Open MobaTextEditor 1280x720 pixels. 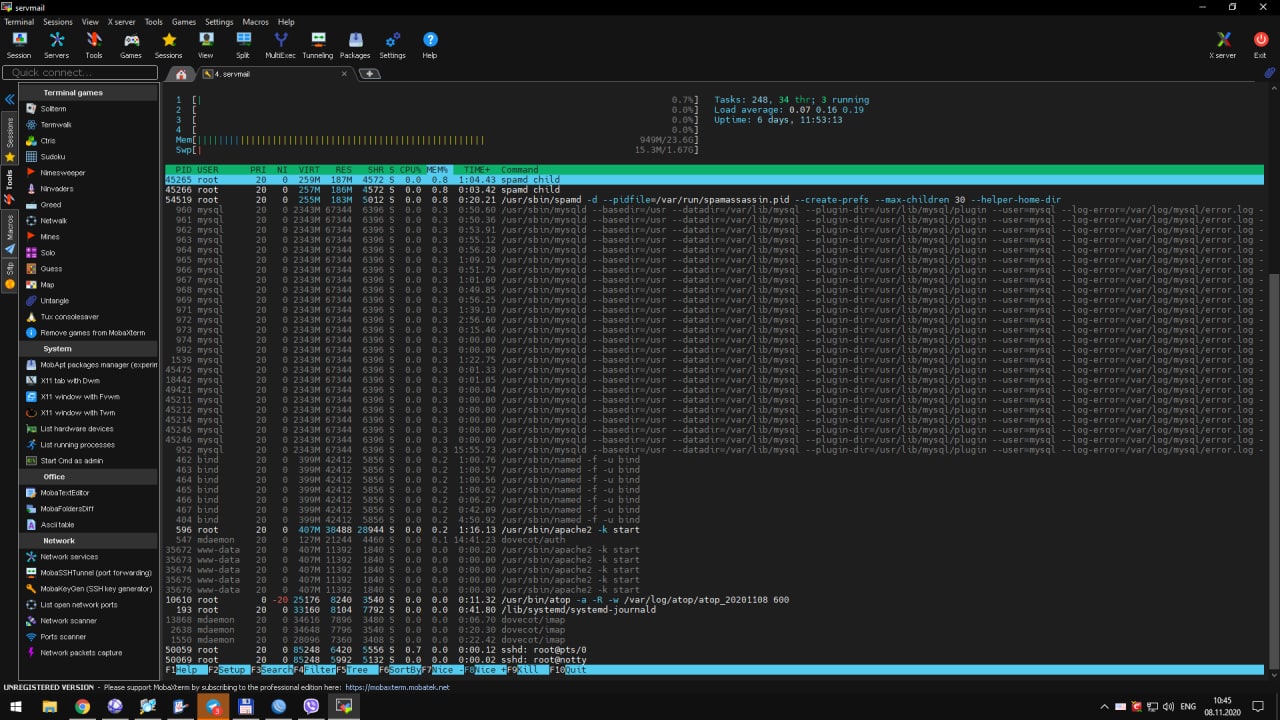tap(65, 492)
